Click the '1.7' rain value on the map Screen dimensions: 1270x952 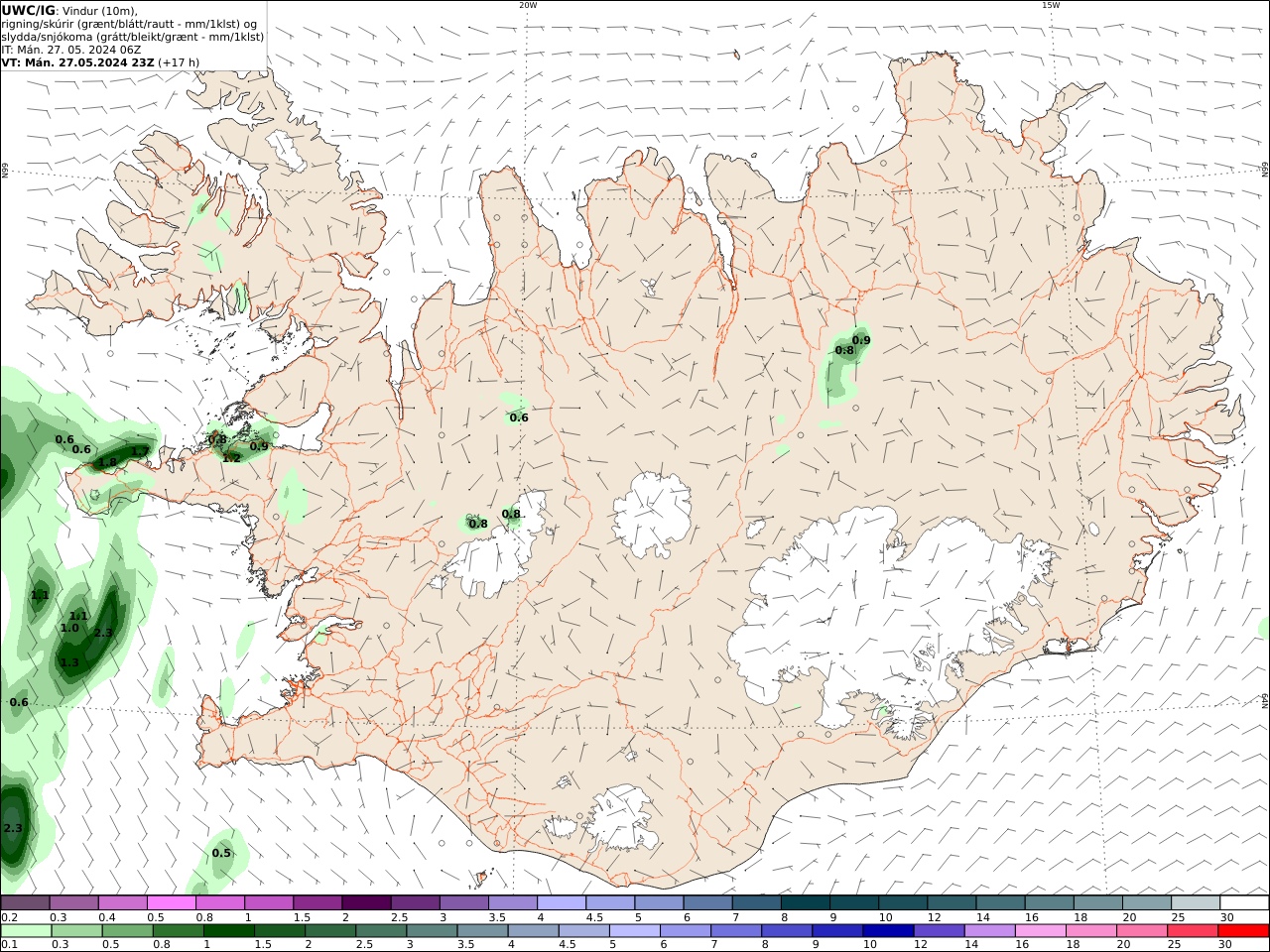click(x=140, y=451)
